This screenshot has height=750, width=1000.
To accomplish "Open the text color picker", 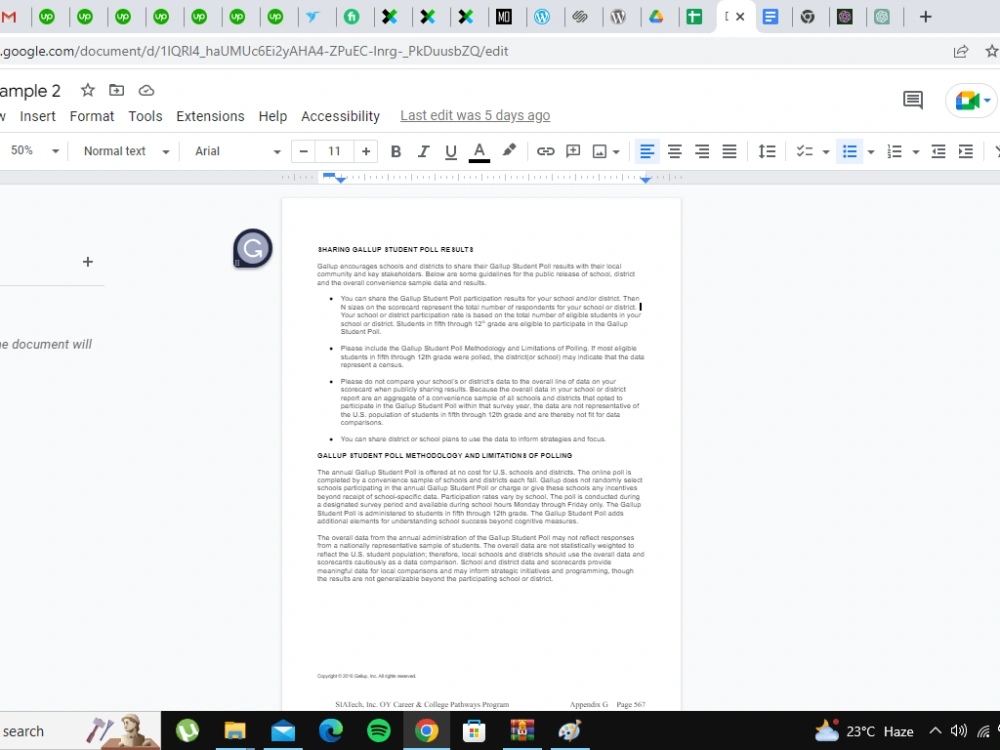I will point(479,151).
